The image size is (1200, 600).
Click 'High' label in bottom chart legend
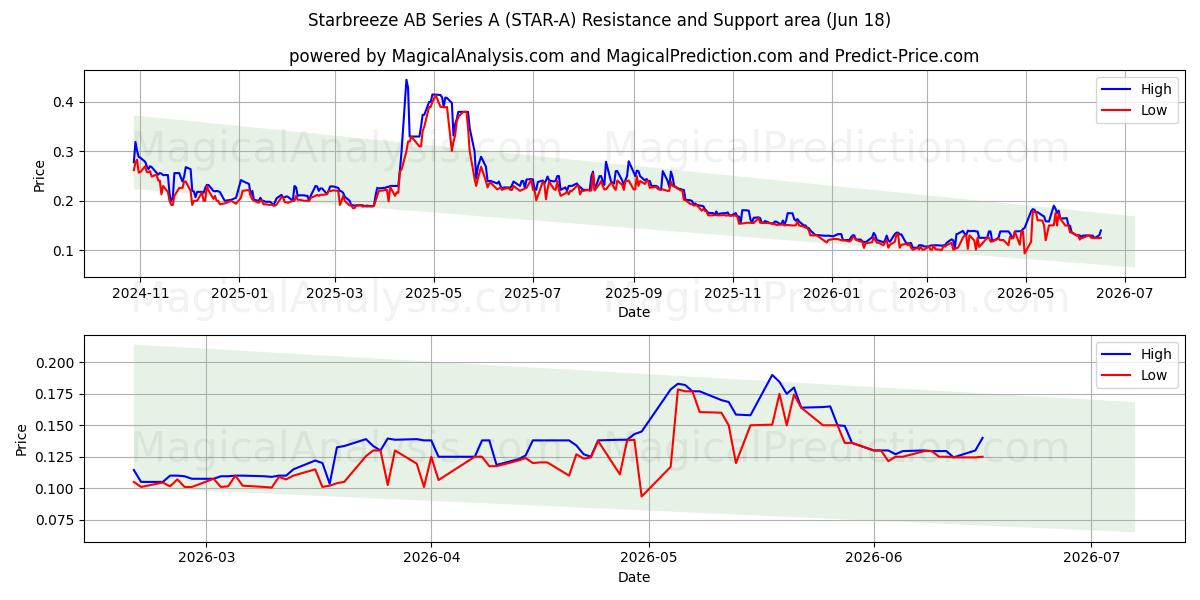click(x=1156, y=354)
